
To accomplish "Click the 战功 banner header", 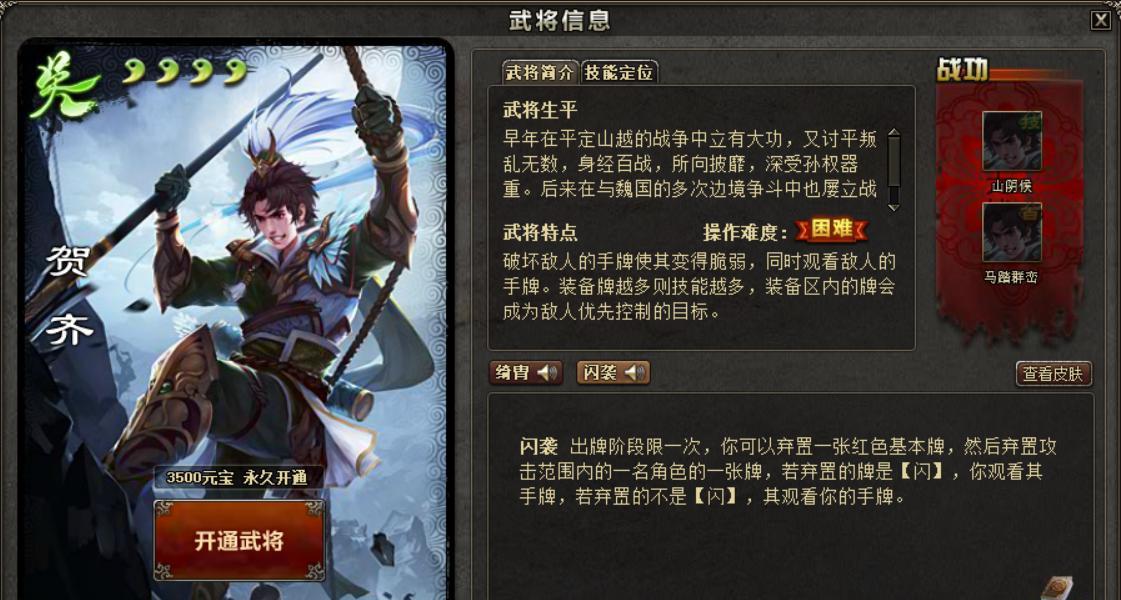I will point(963,69).
